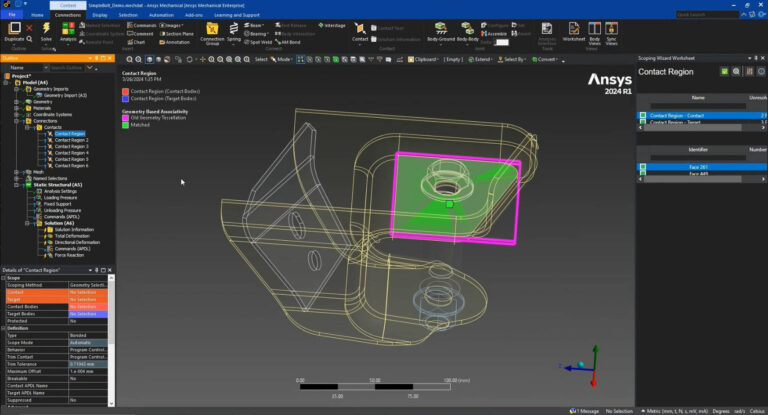Click the Body Views icon
768x415 pixels.
coord(594,28)
